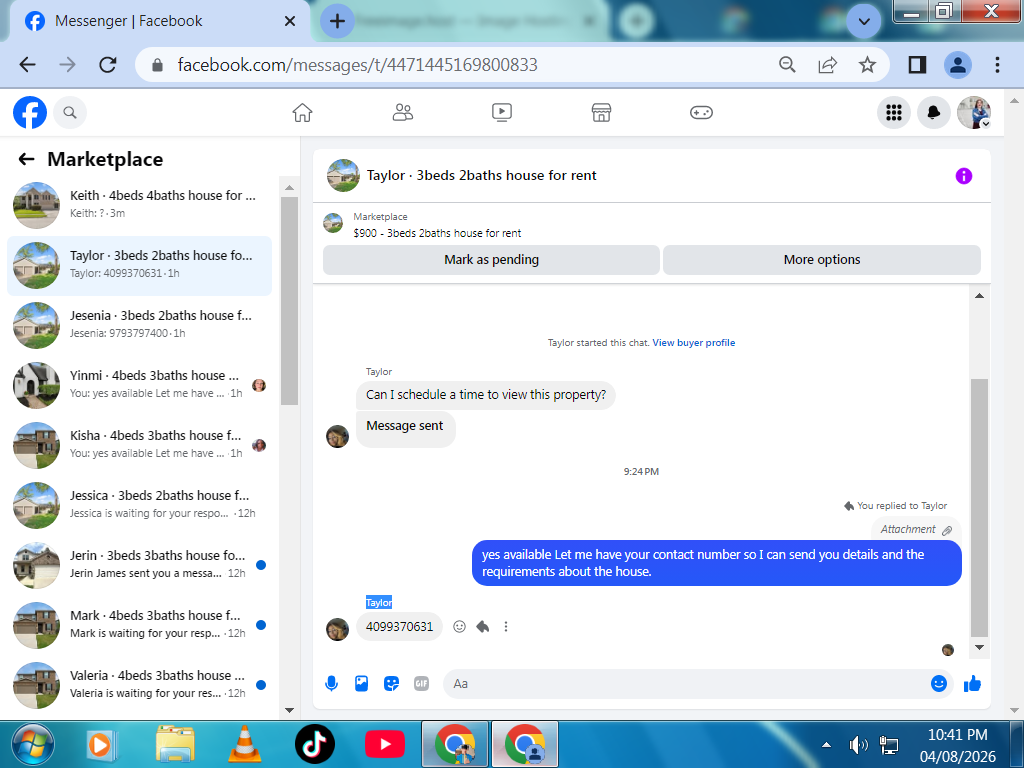The height and width of the screenshot is (768, 1024).
Task: Open the taskbar volume speaker icon
Action: 857,744
